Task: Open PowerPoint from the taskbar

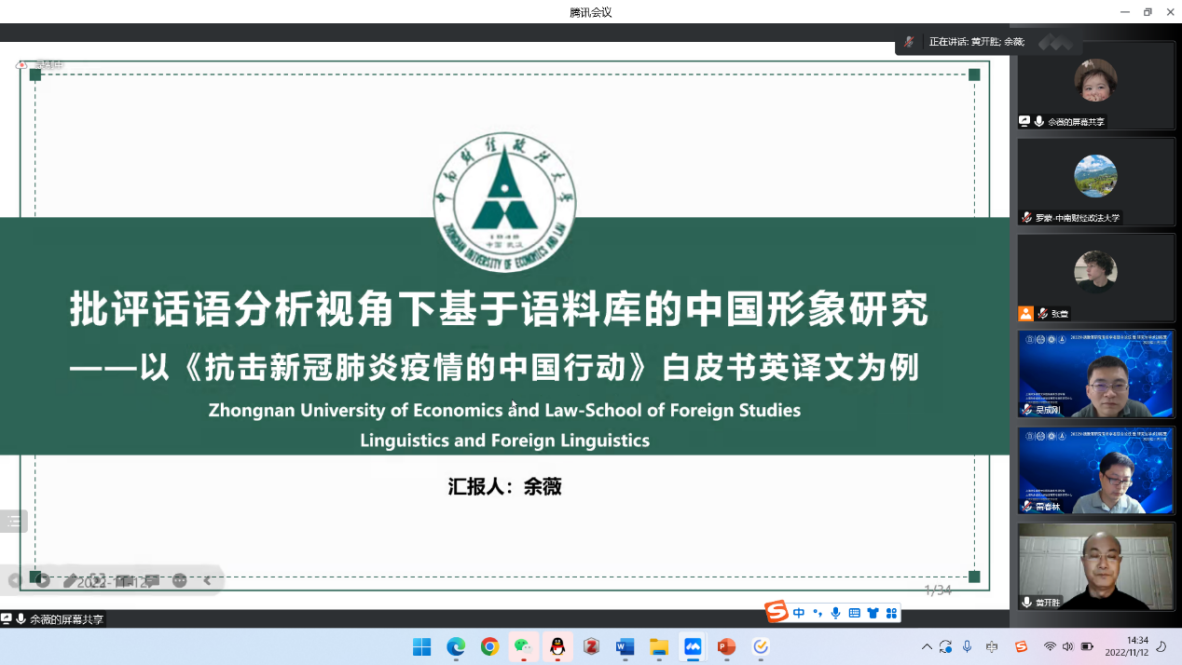Action: click(727, 647)
